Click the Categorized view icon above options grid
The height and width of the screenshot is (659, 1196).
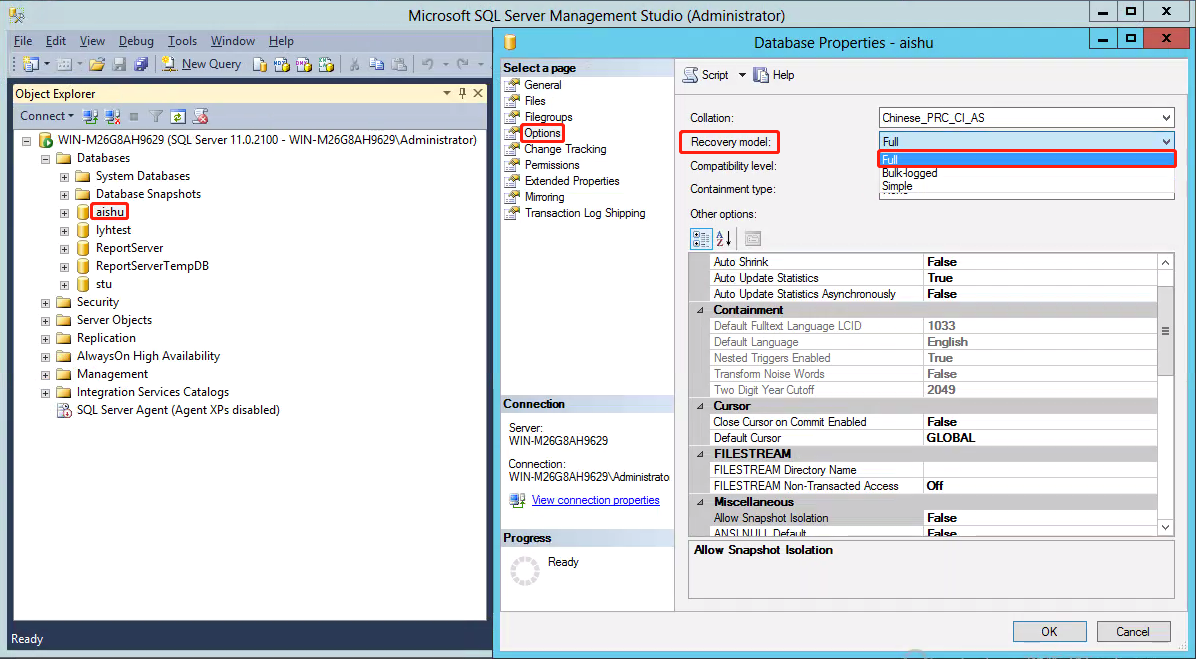(701, 239)
